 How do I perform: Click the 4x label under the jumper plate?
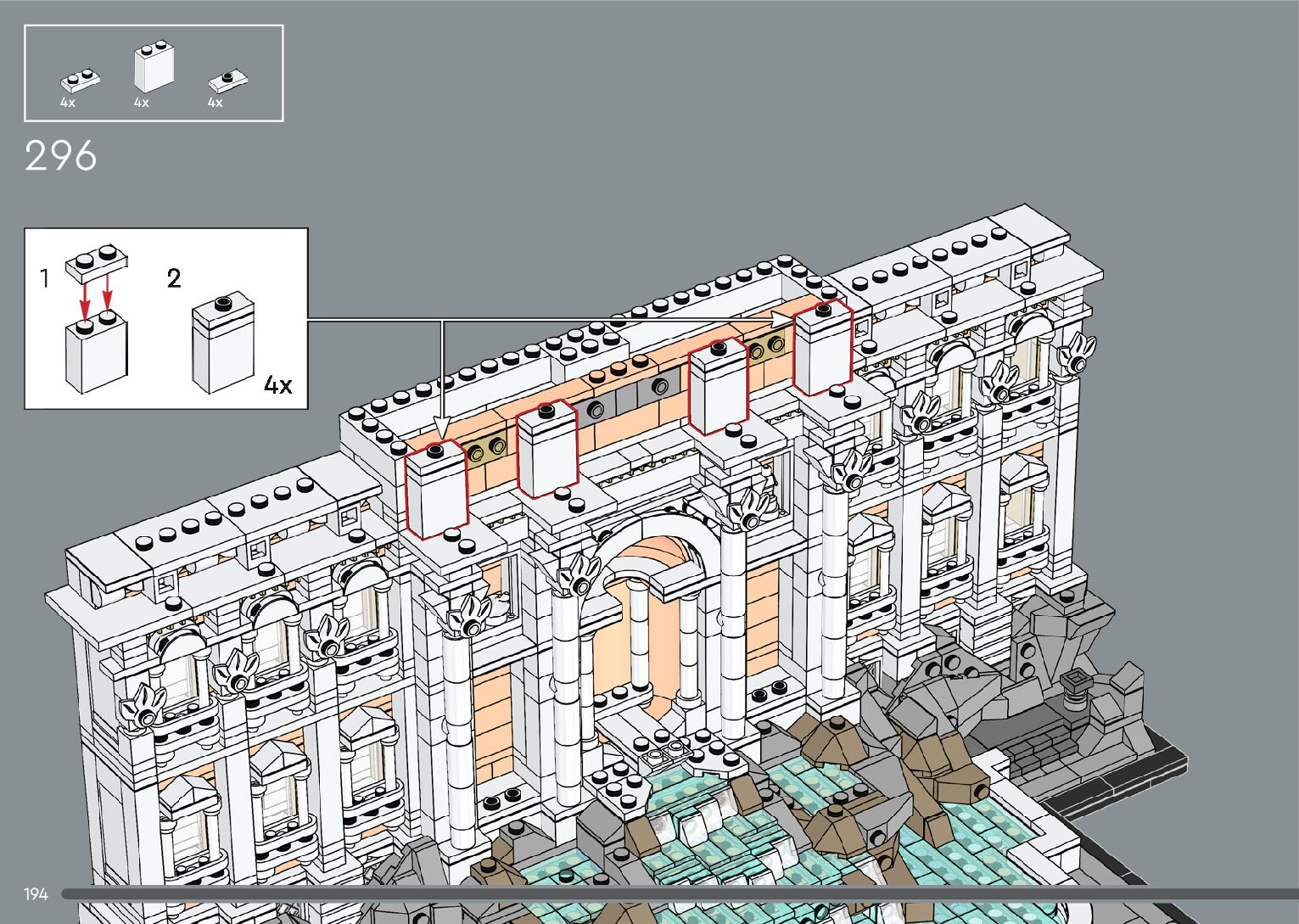point(215,103)
